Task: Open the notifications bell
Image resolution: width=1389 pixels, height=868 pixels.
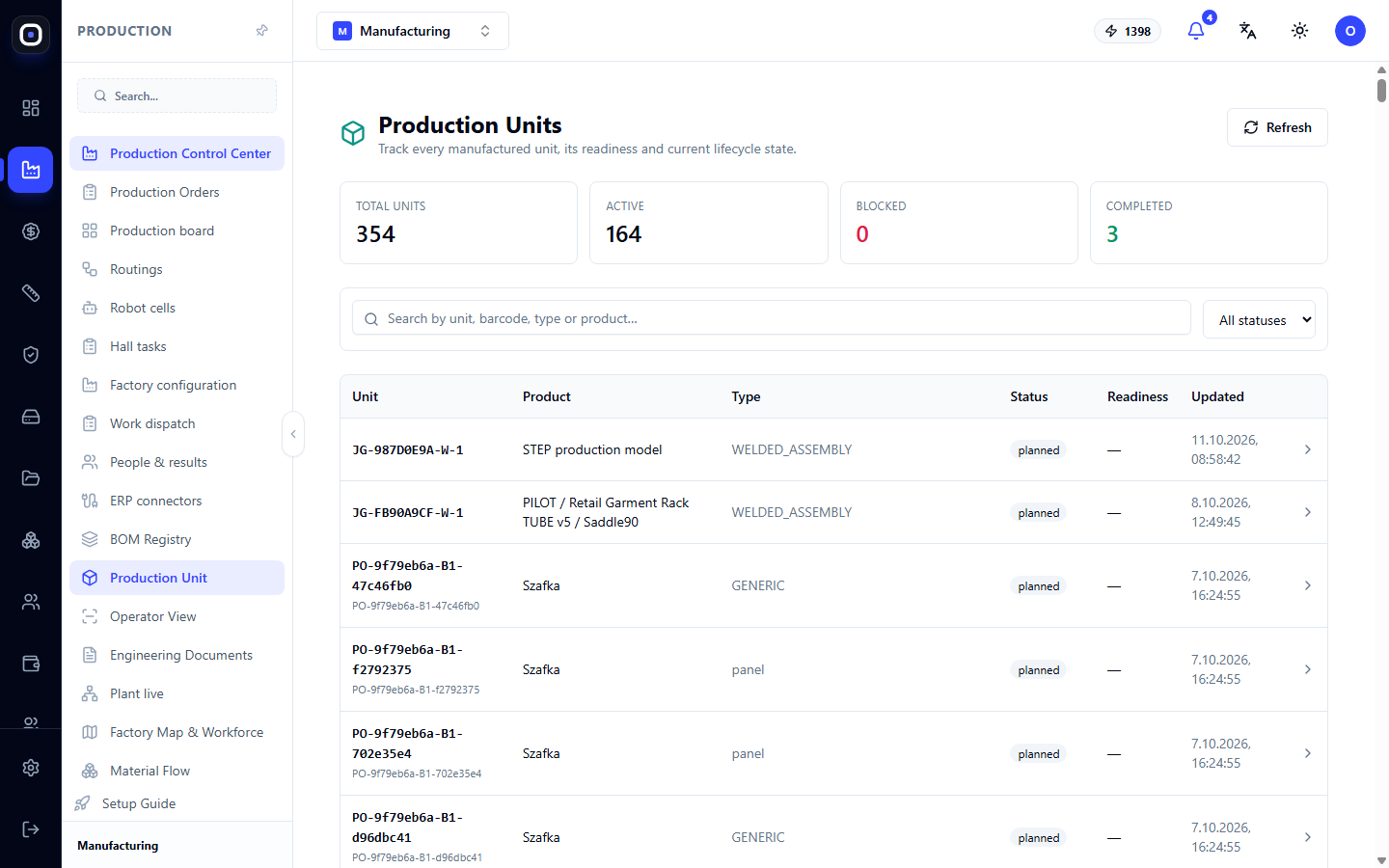Action: 1196,31
